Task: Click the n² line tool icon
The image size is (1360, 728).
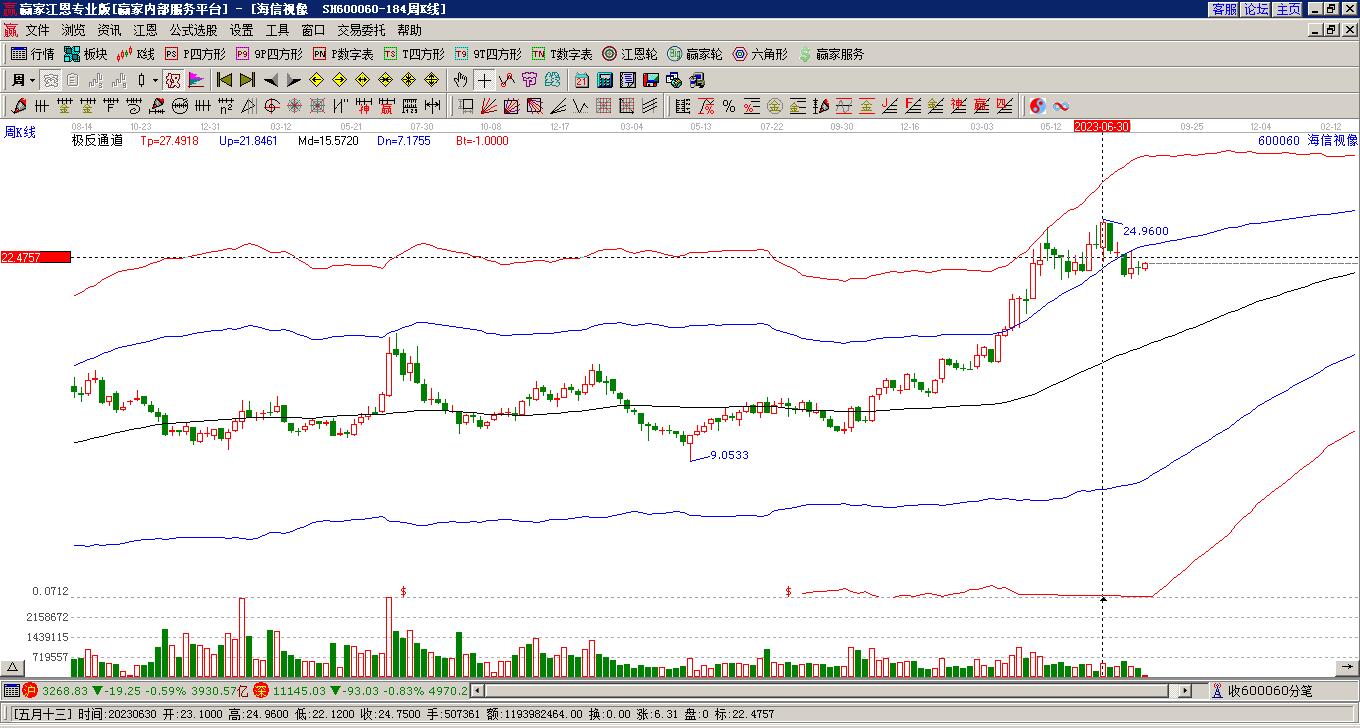Action: point(225,105)
